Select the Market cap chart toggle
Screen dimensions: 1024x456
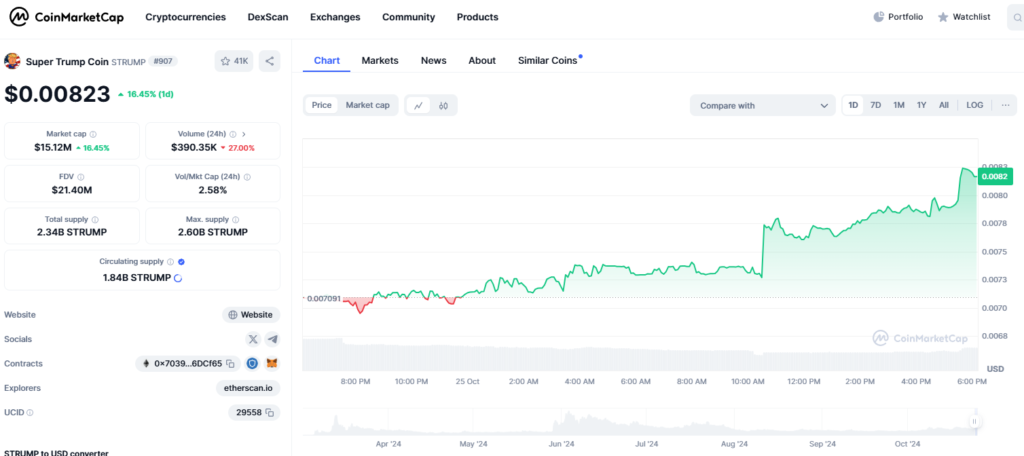click(x=367, y=105)
